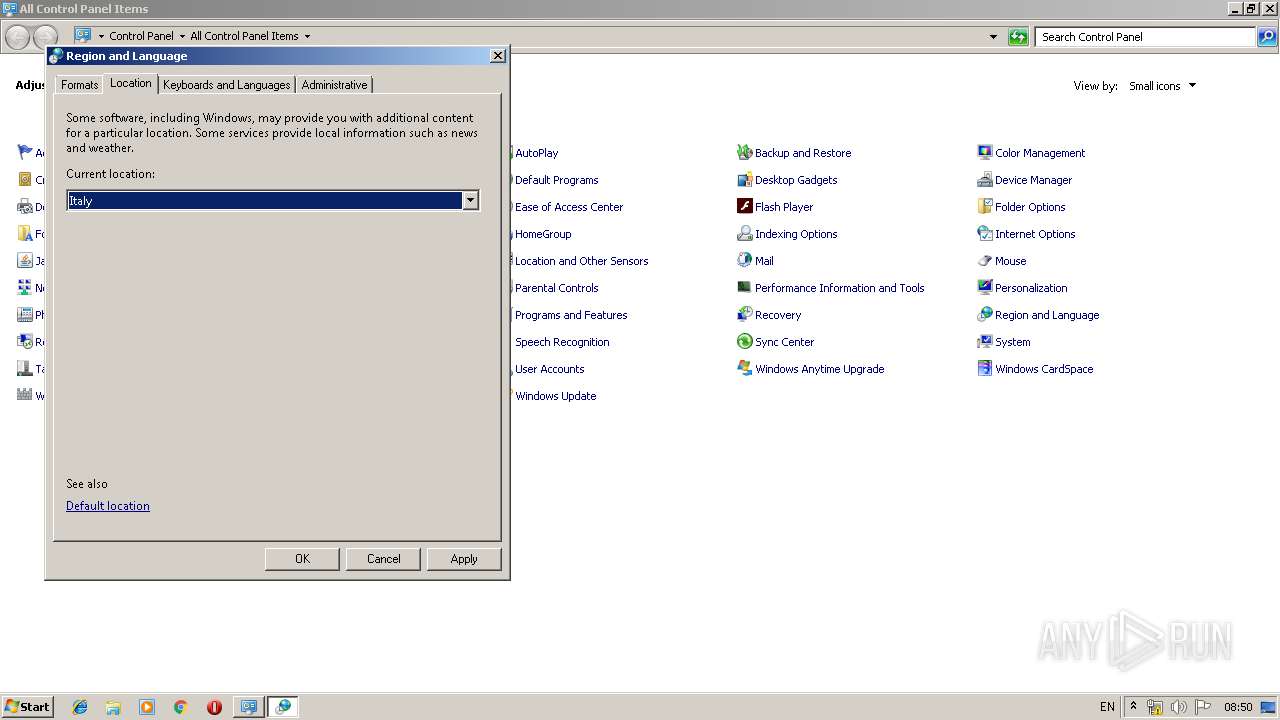Show hidden tray icons arrow
Screen dimensions: 1280x720
coord(1133,707)
